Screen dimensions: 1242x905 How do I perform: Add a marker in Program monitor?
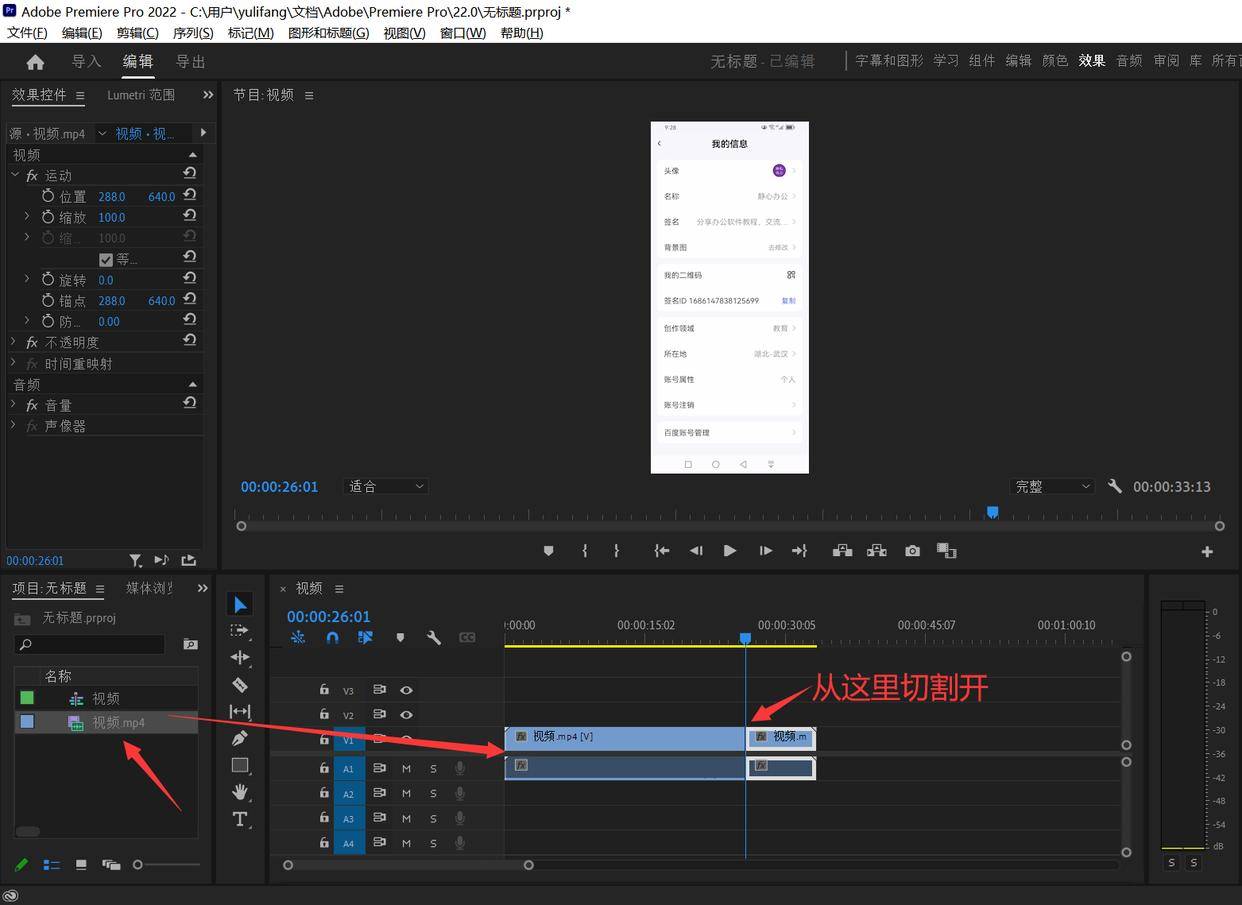[548, 551]
